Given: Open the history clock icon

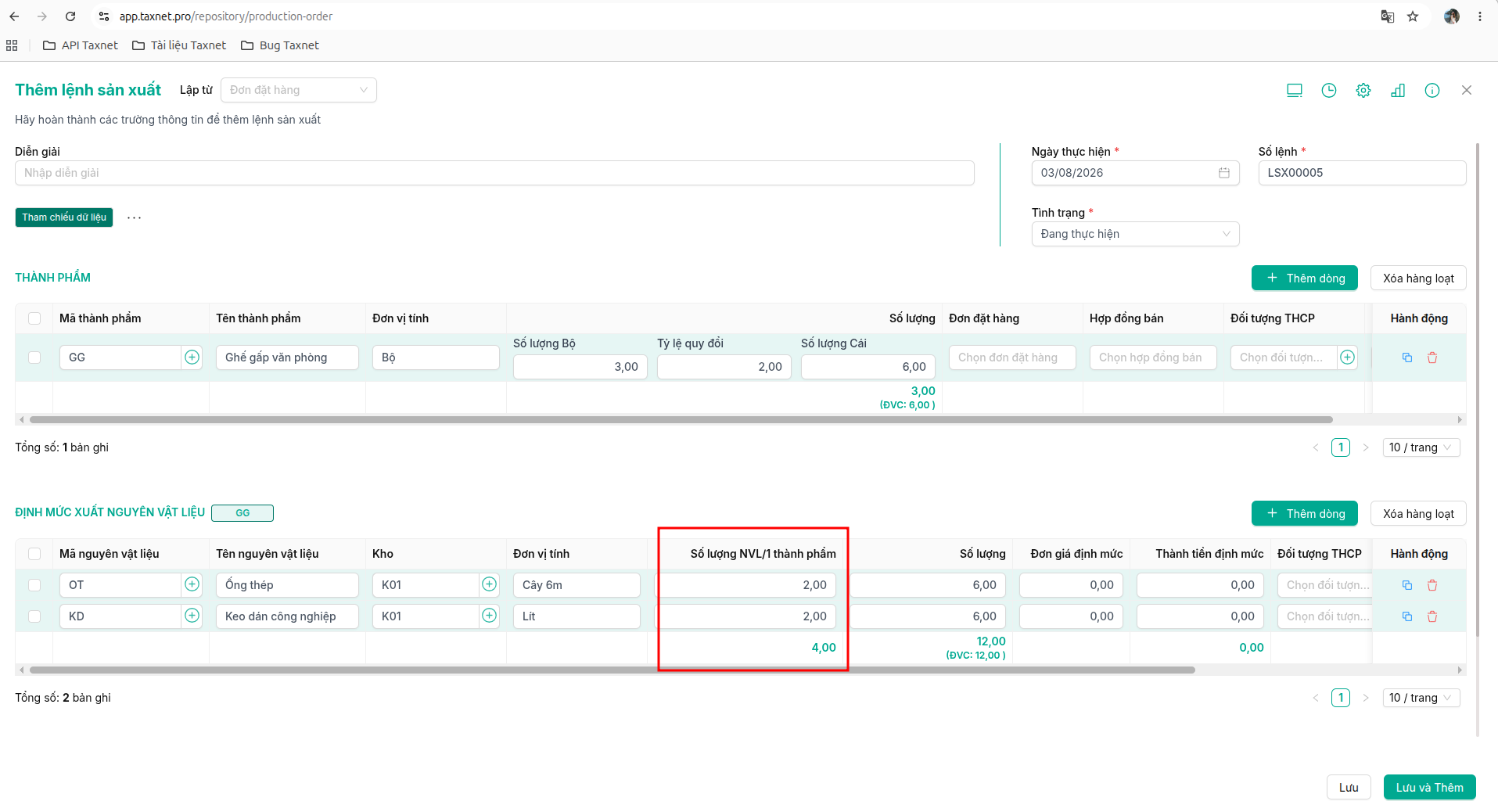Looking at the screenshot, I should click(1328, 91).
